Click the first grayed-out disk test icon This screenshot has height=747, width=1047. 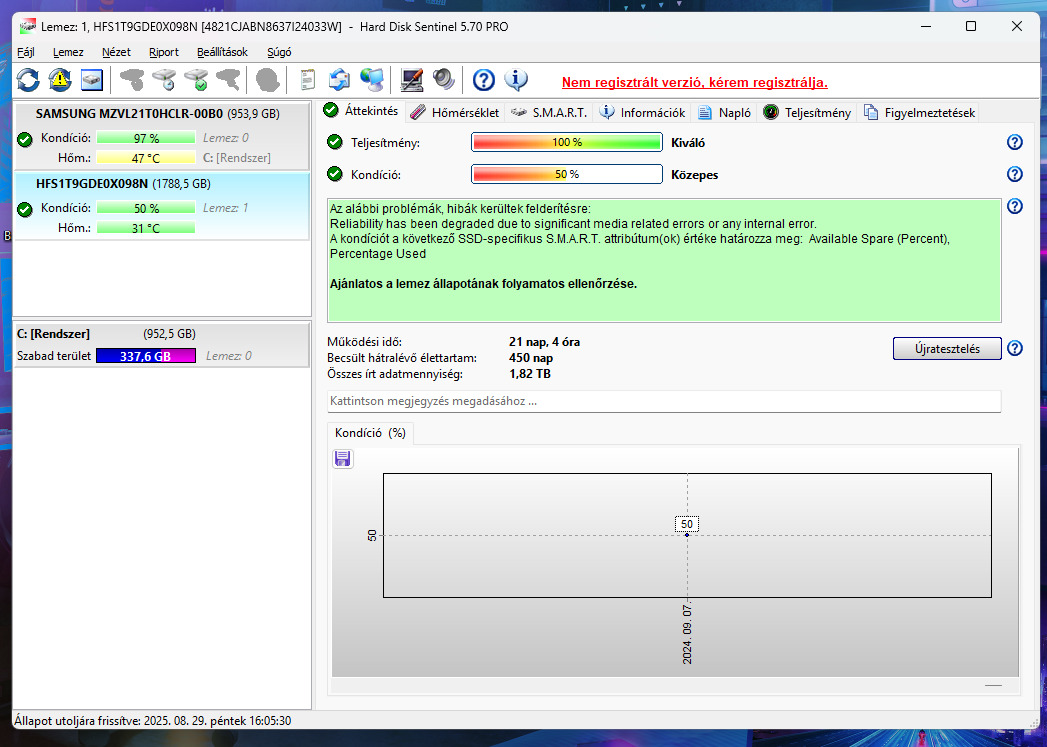tap(132, 80)
